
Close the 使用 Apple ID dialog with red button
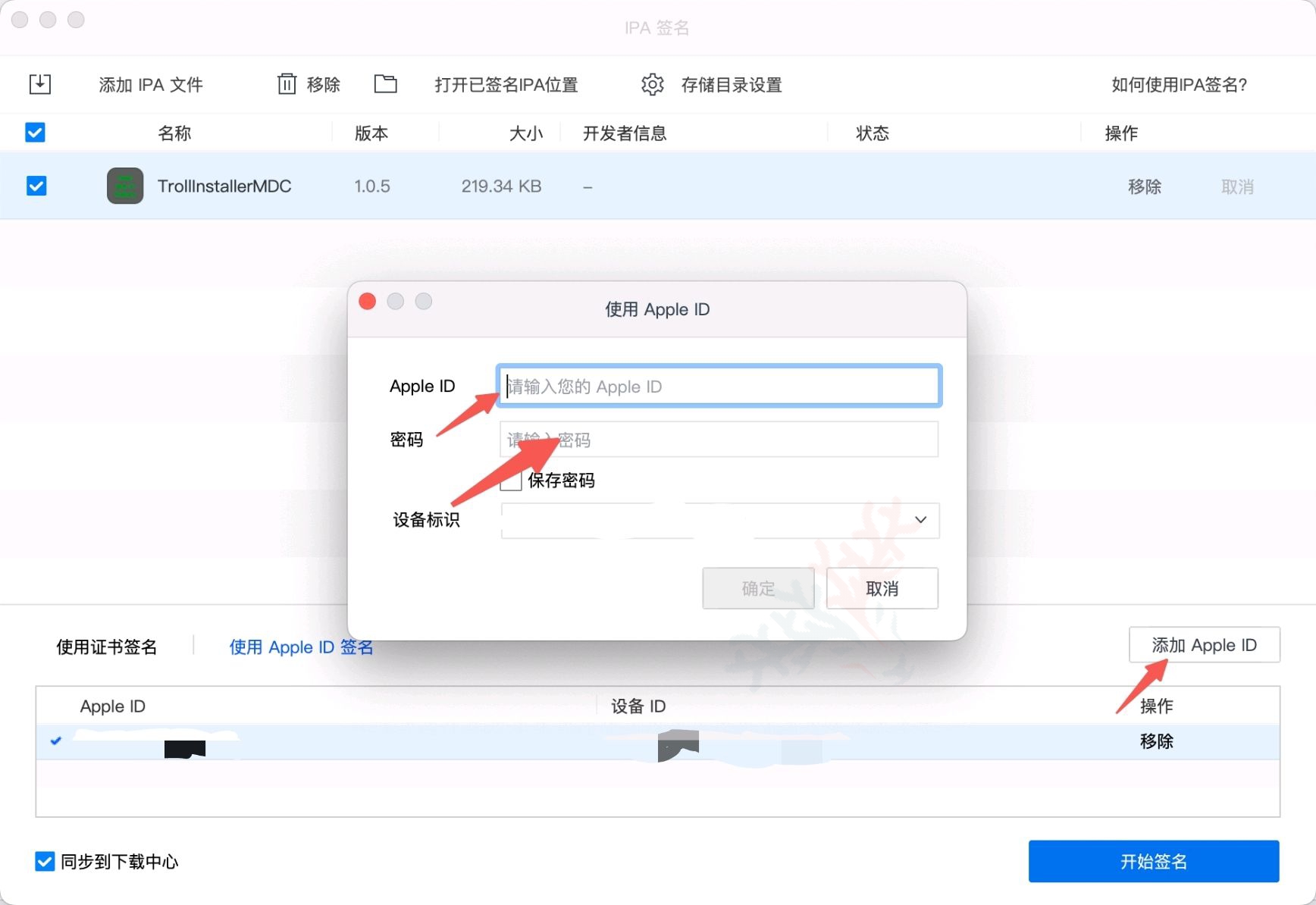(368, 302)
